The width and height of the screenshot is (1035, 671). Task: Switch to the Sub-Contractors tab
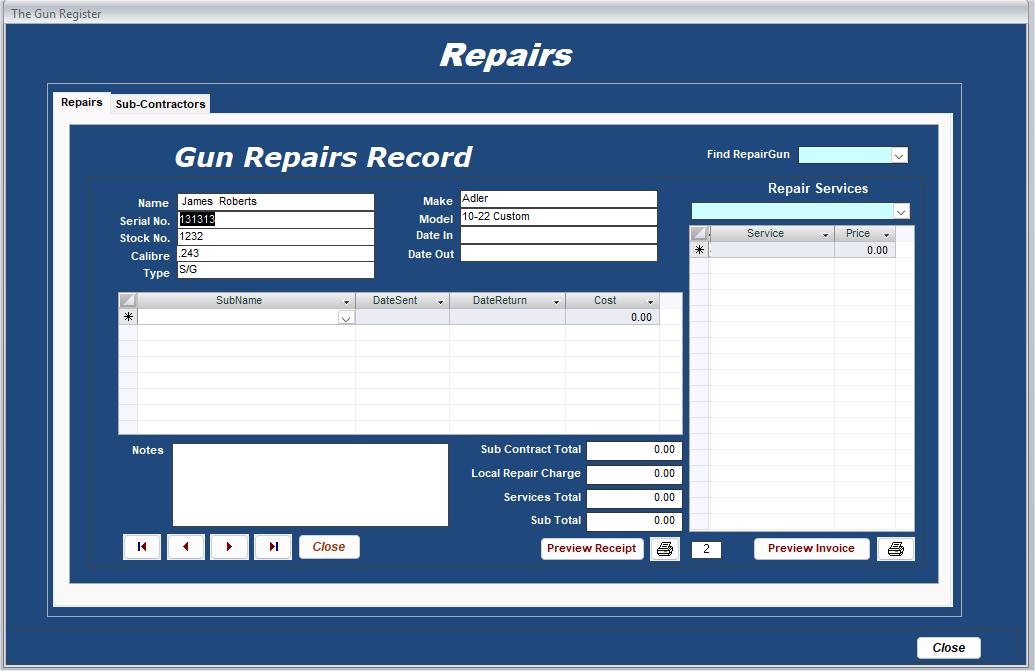click(x=159, y=103)
